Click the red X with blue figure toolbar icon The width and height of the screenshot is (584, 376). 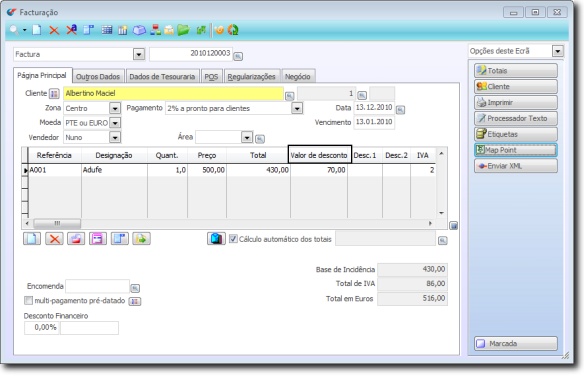pos(71,29)
